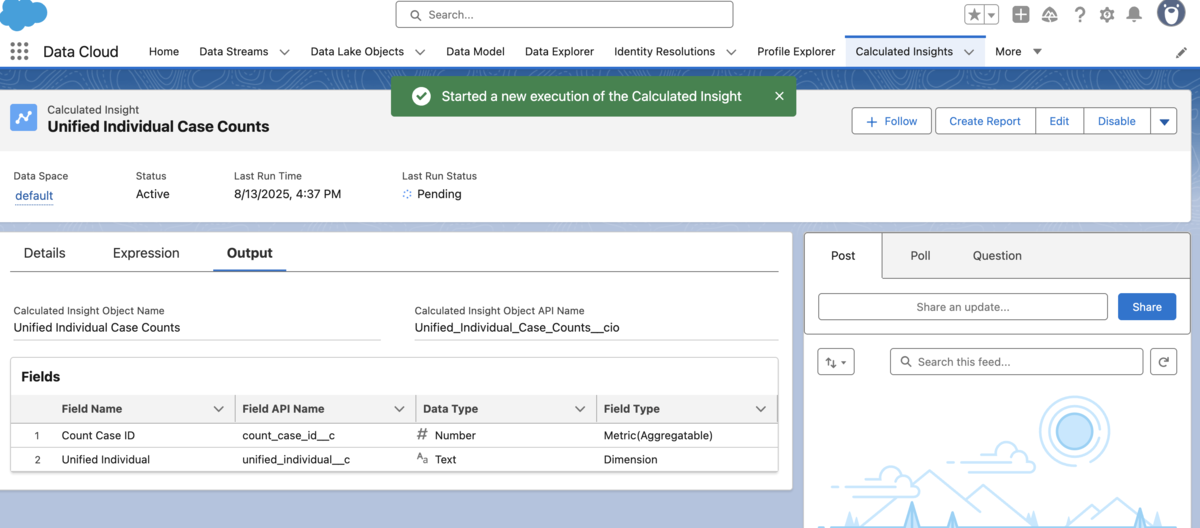Viewport: 1200px width, 528px height.
Task: Open the Setup gear icon
Action: click(x=1107, y=15)
